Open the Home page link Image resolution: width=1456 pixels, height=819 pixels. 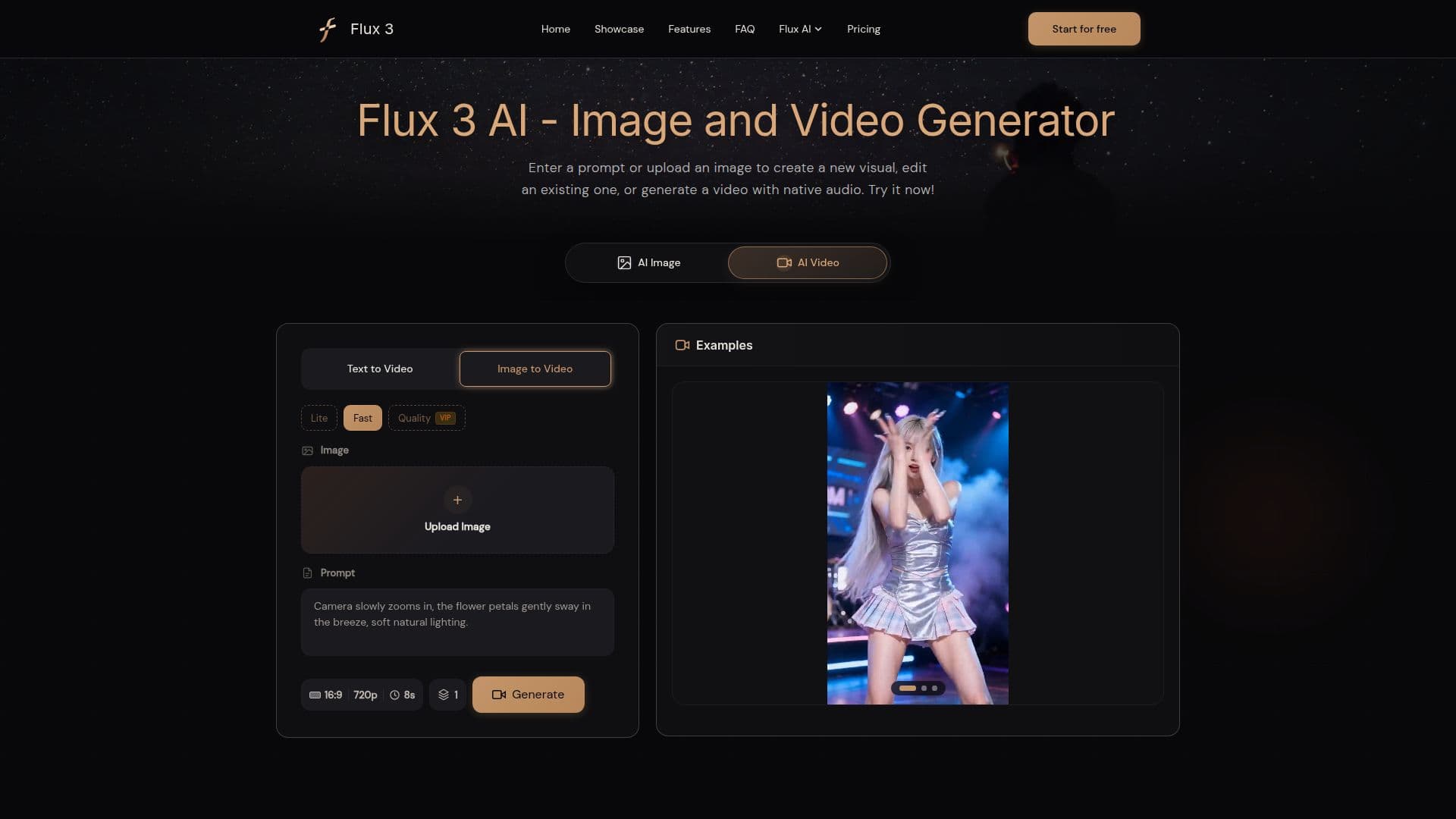tap(556, 29)
